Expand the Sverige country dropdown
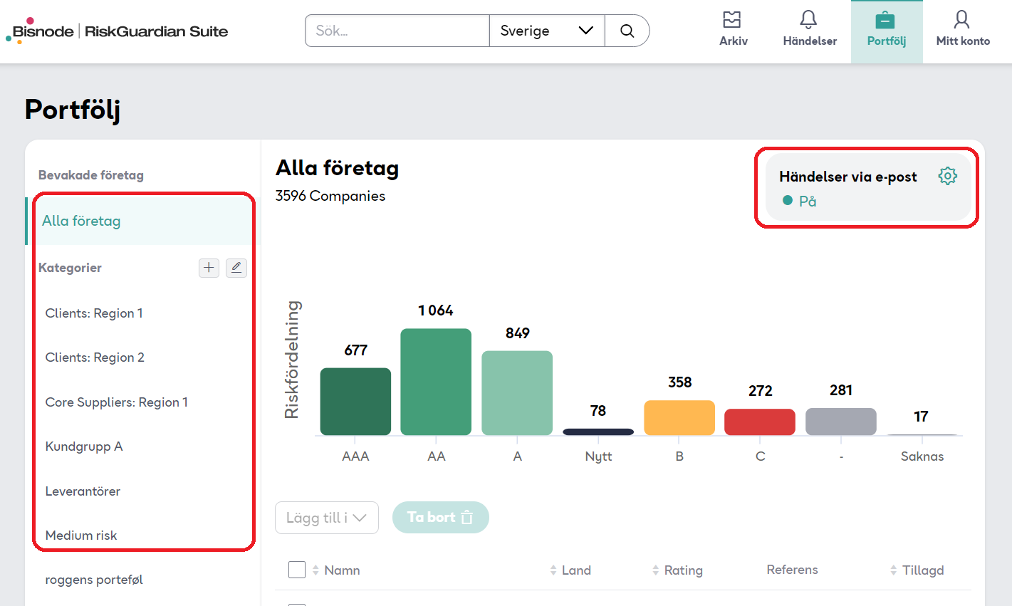 click(547, 31)
